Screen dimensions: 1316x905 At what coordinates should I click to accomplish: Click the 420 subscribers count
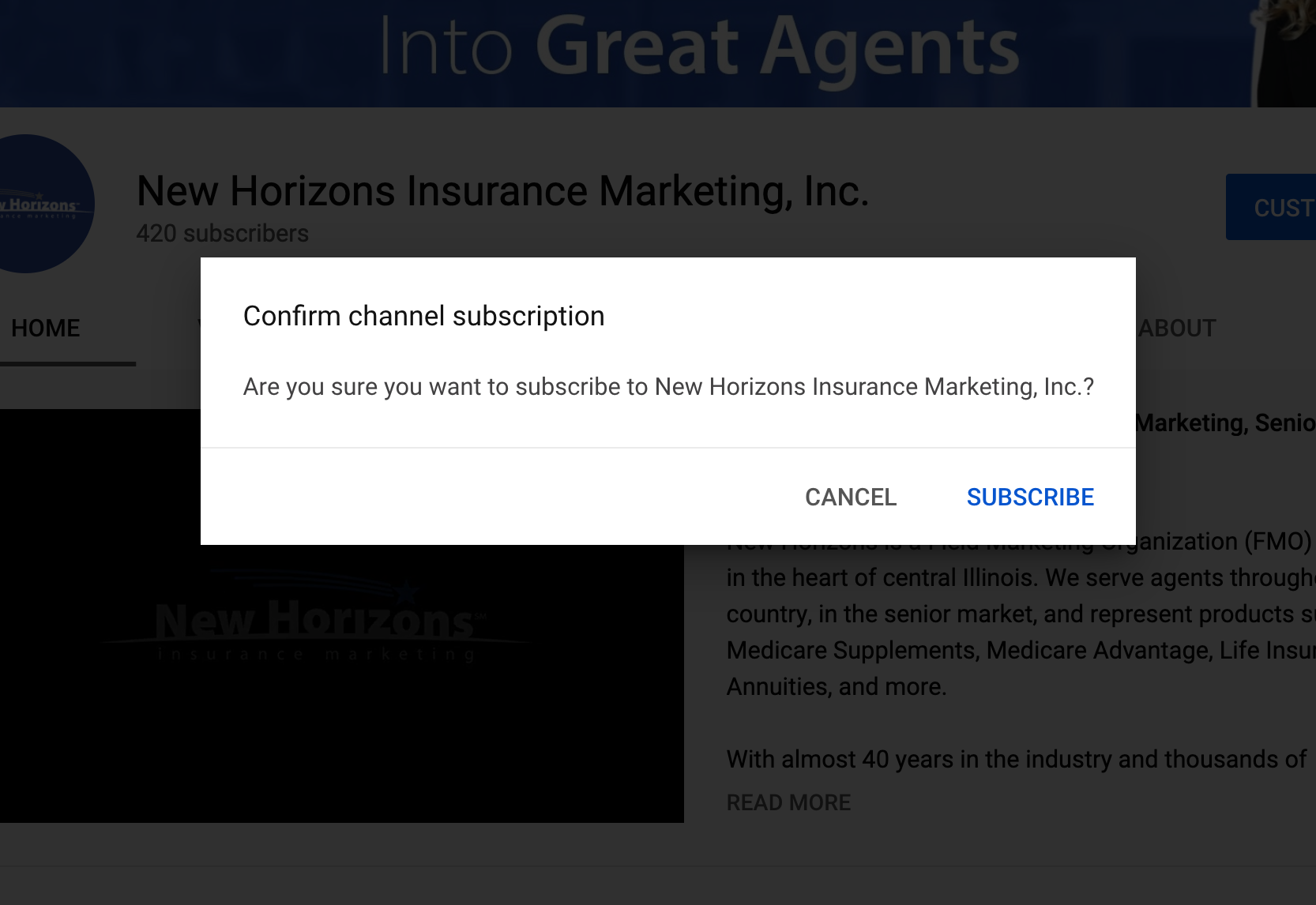[x=222, y=234]
